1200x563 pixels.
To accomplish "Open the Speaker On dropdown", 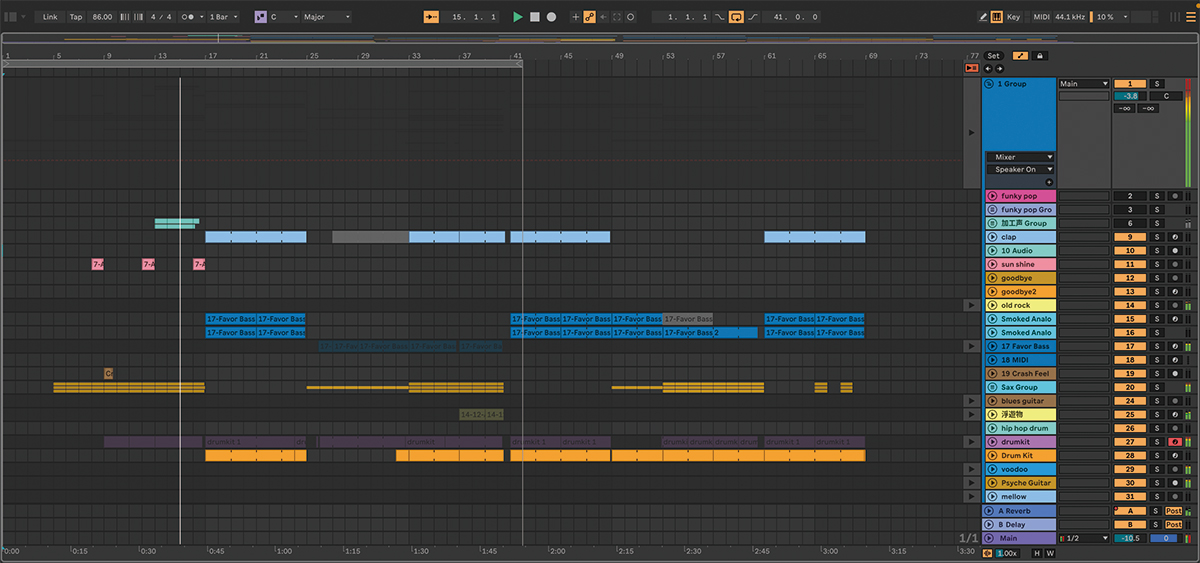I will pyautogui.click(x=1019, y=169).
